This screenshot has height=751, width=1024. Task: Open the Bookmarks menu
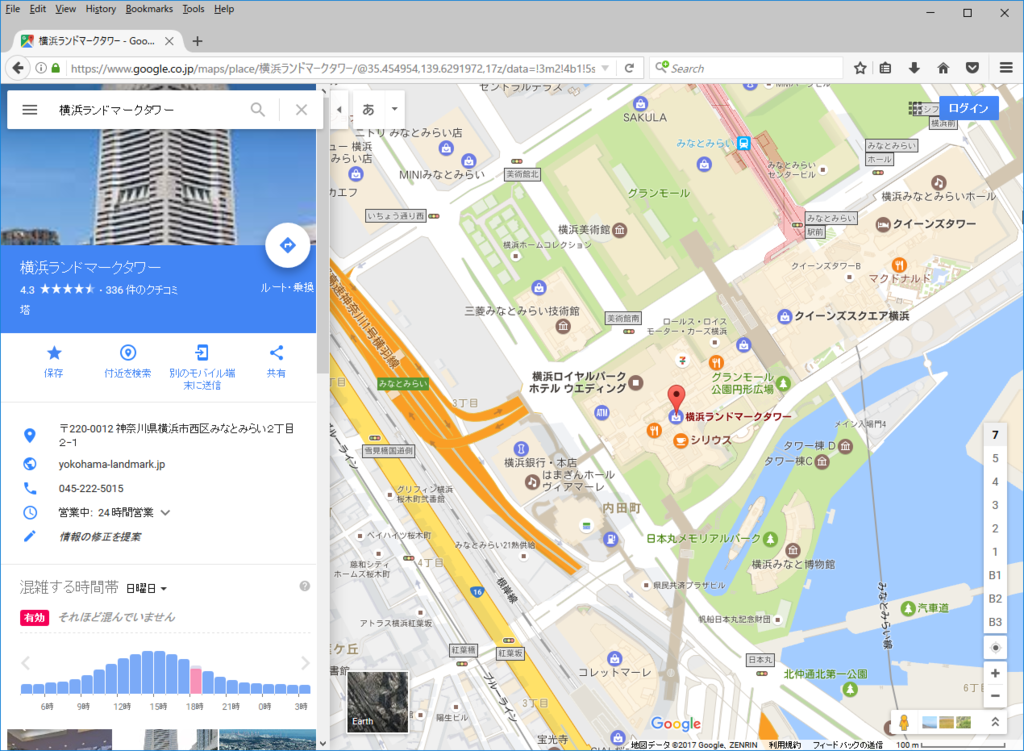click(x=149, y=9)
